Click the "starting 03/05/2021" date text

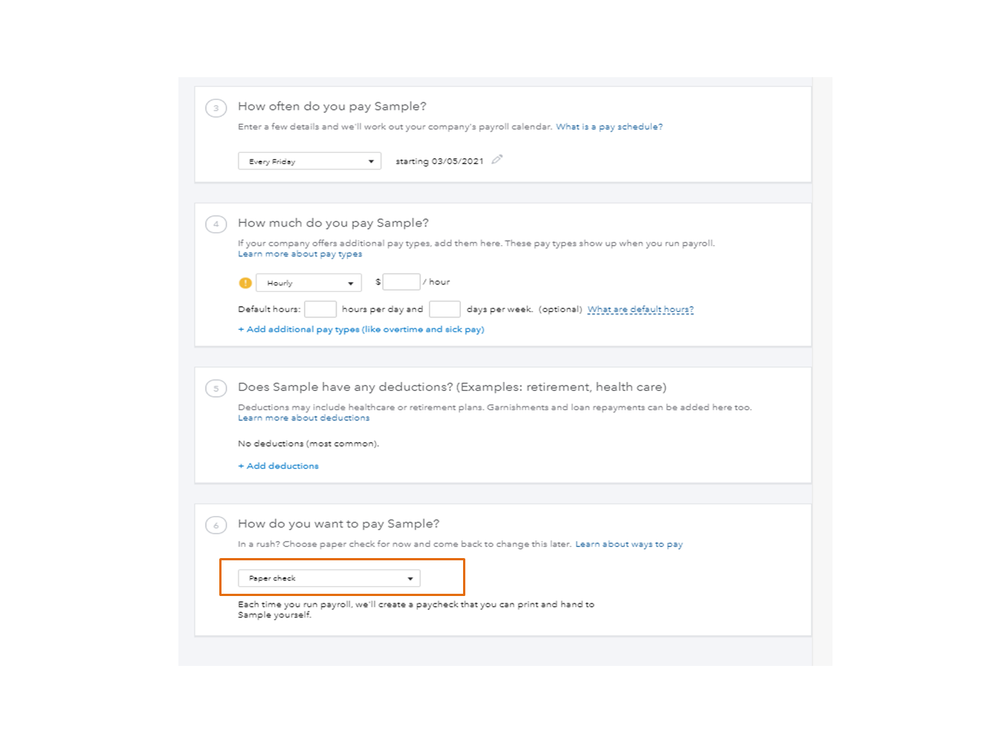point(439,161)
